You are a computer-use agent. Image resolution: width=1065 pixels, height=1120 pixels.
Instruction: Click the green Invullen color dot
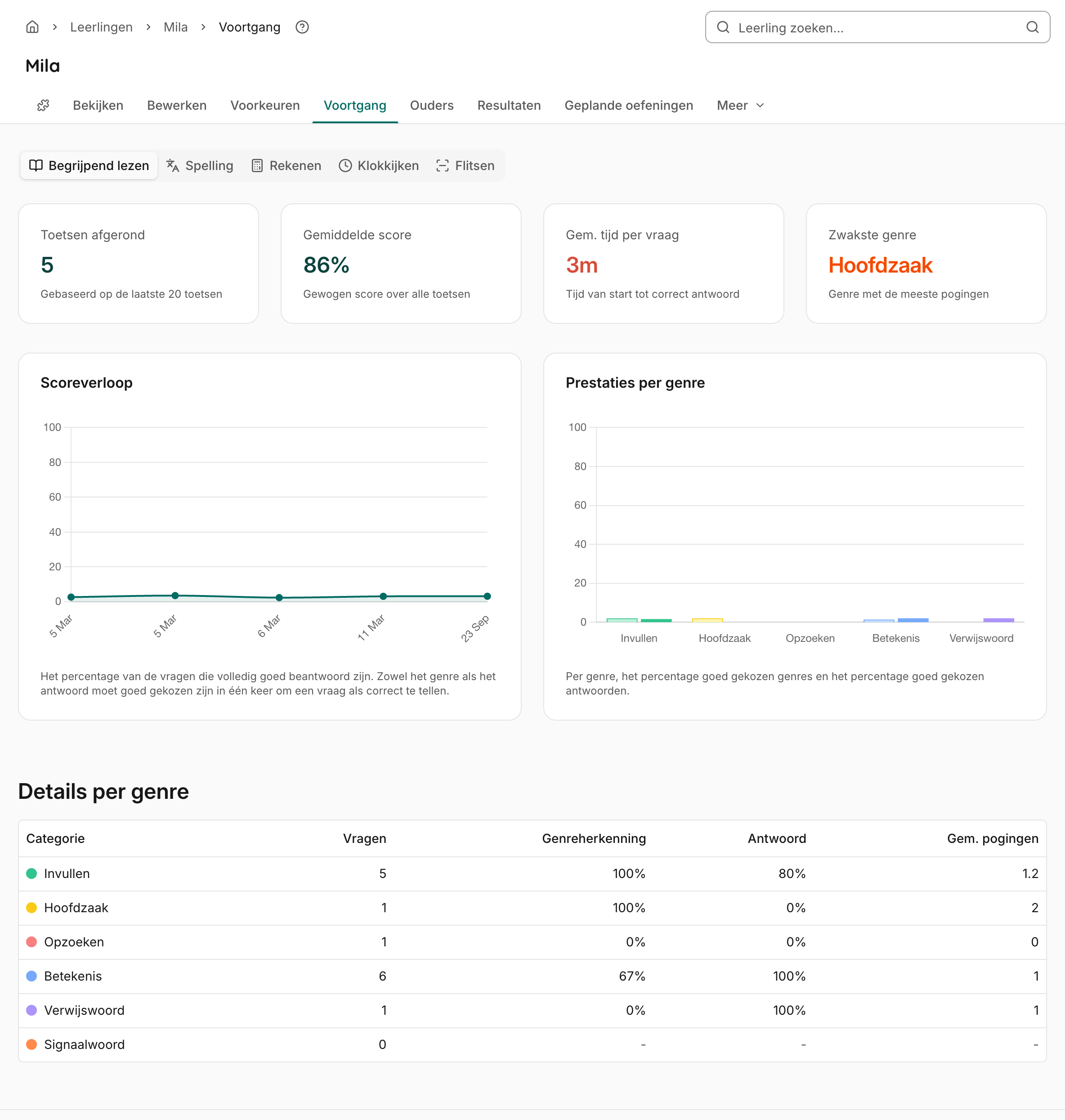[32, 874]
